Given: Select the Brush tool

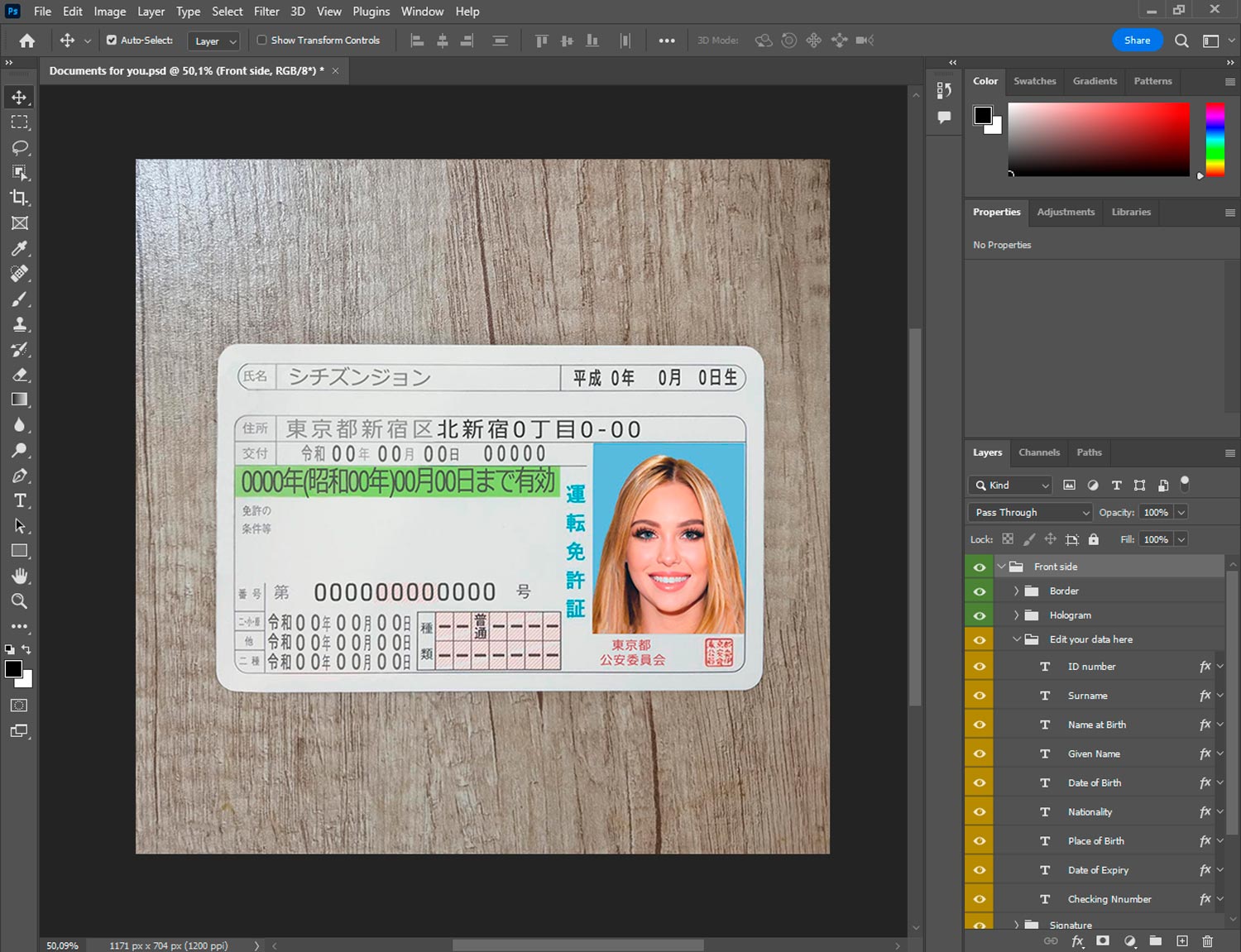Looking at the screenshot, I should coord(20,299).
